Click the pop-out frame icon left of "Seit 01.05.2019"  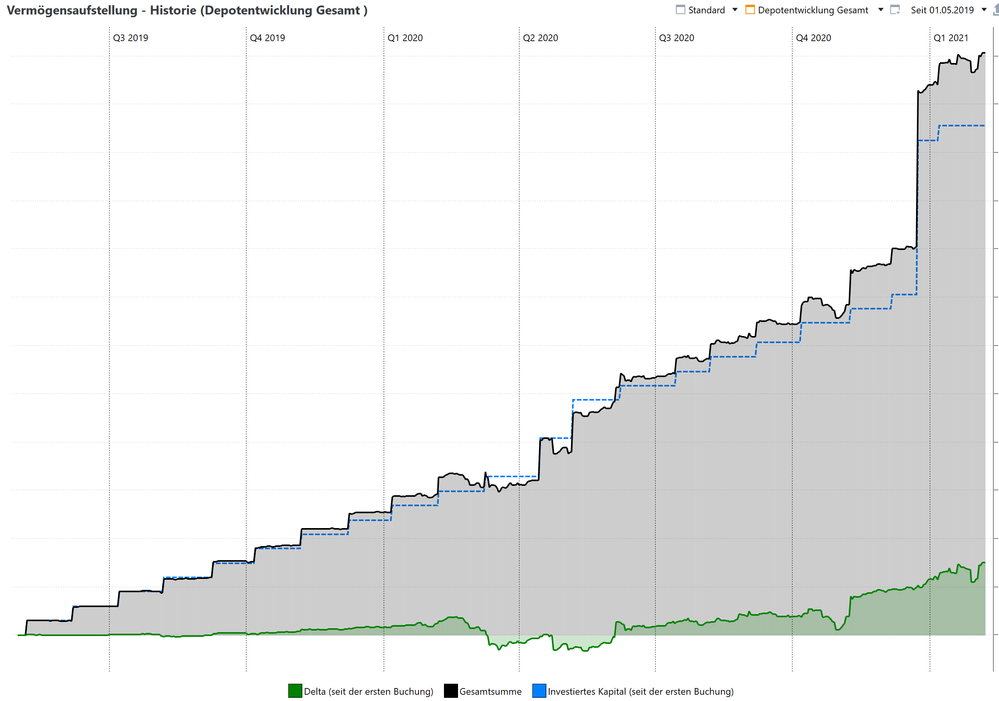[894, 10]
